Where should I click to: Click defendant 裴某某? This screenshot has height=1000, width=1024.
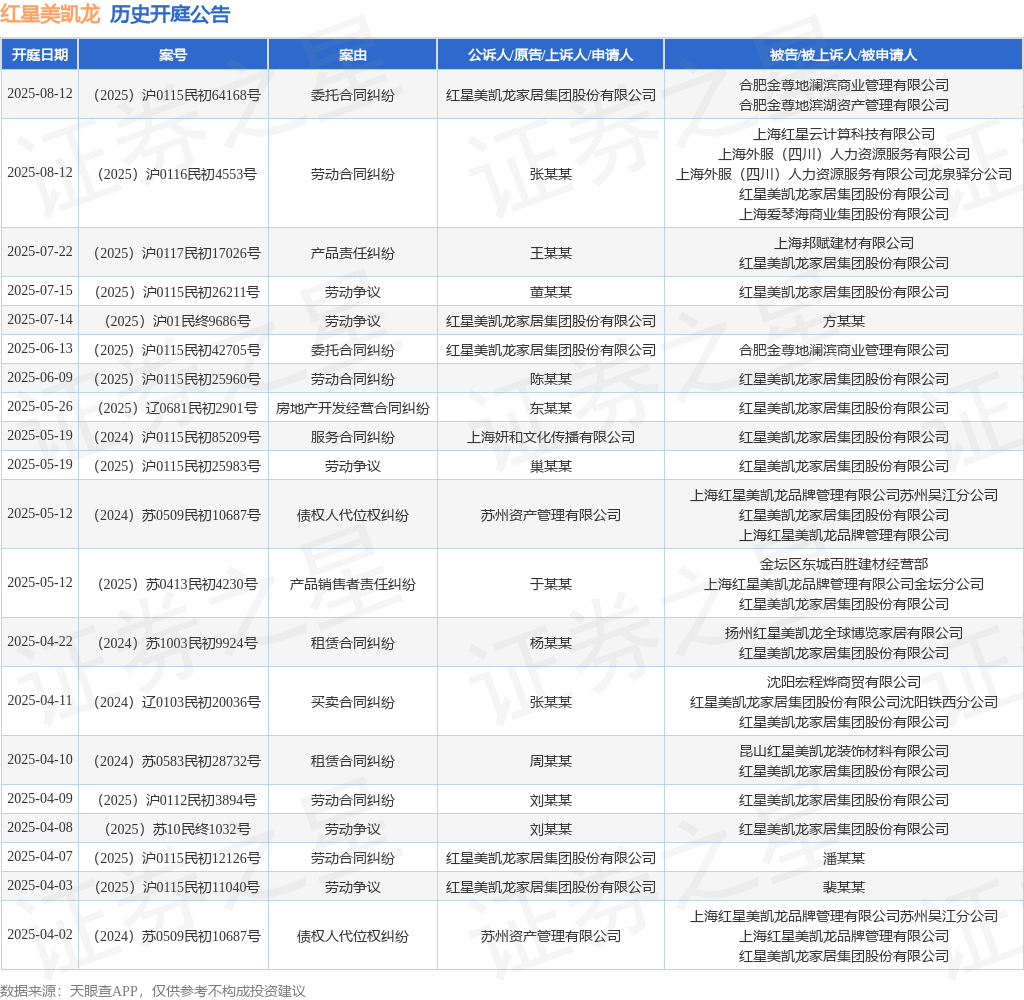point(844,888)
